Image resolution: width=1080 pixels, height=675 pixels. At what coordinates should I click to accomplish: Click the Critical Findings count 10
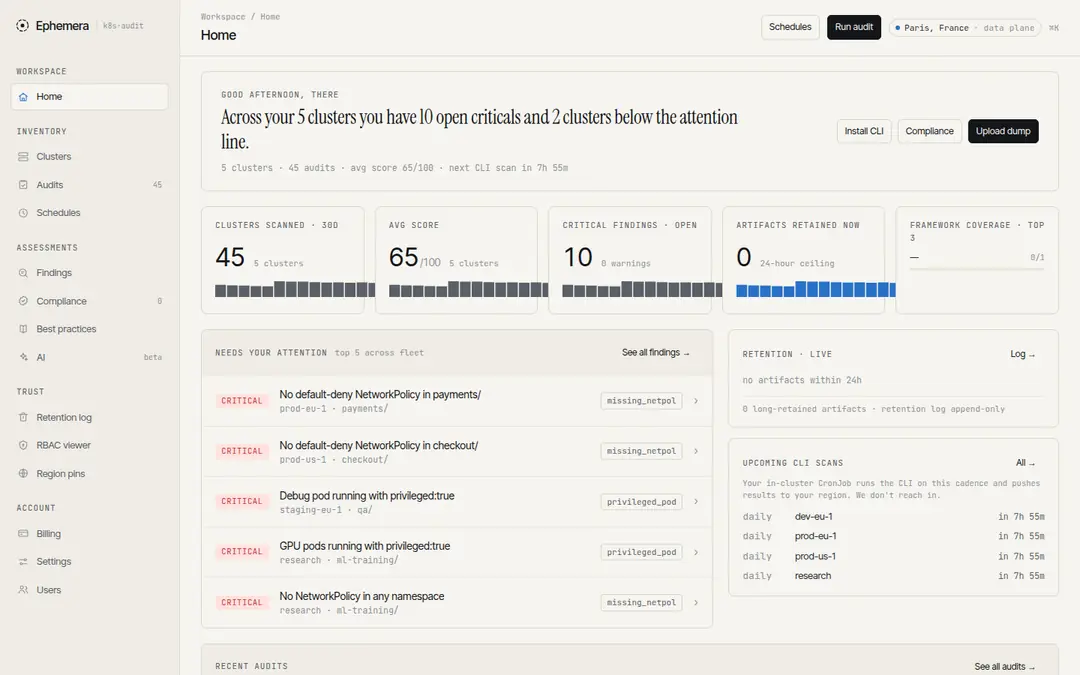tap(577, 258)
